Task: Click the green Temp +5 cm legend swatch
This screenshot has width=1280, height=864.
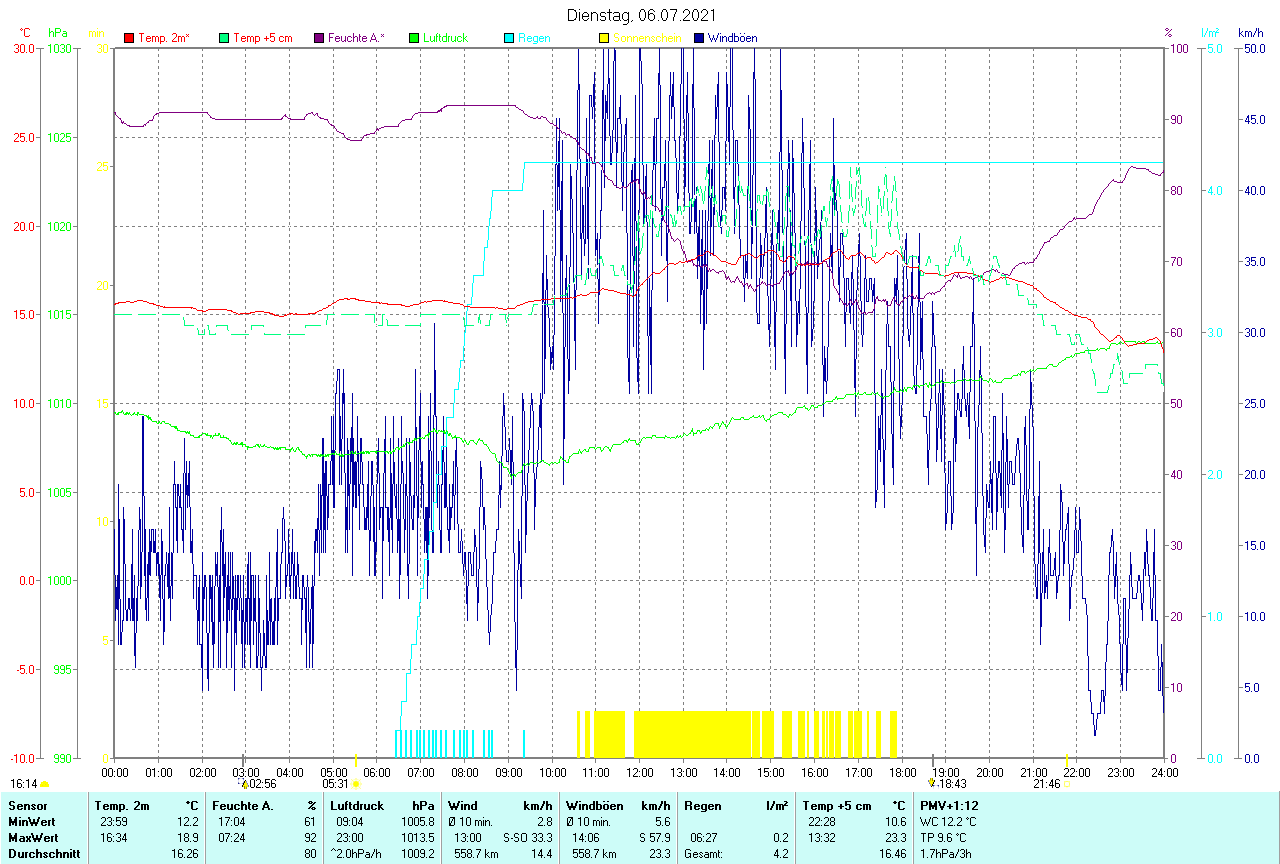Action: 224,38
